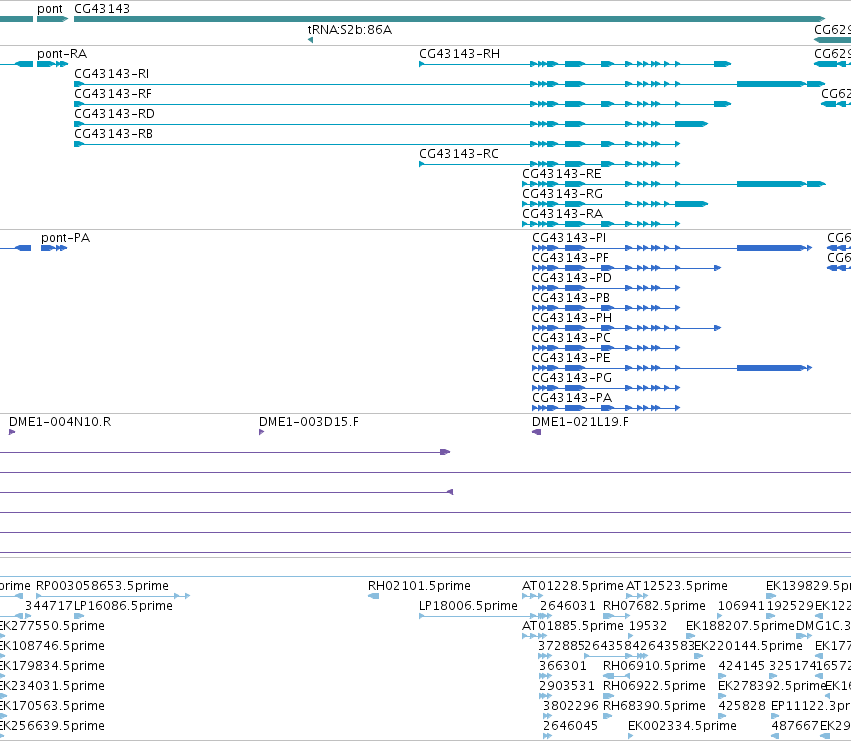Click the feature number 2646045

[570, 727]
